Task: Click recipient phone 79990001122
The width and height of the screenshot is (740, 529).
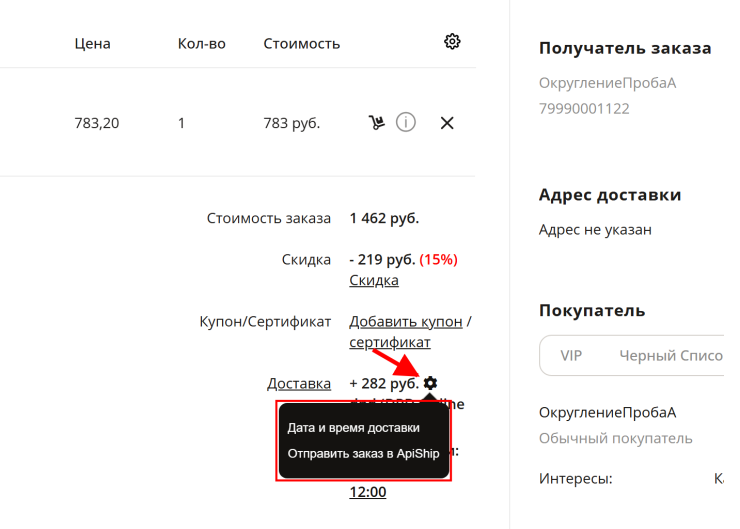Action: [x=584, y=109]
